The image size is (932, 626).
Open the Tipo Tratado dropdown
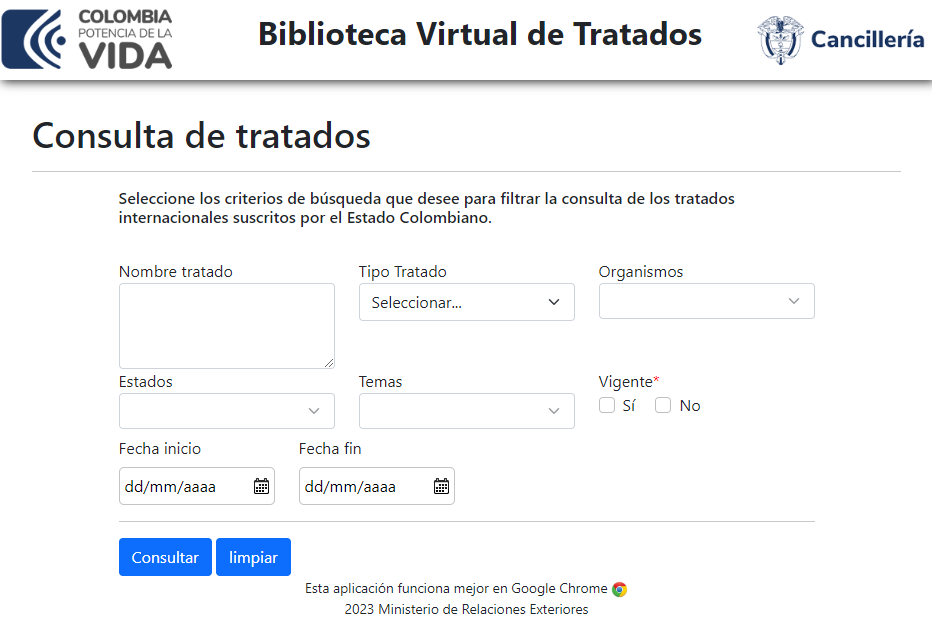coord(466,301)
